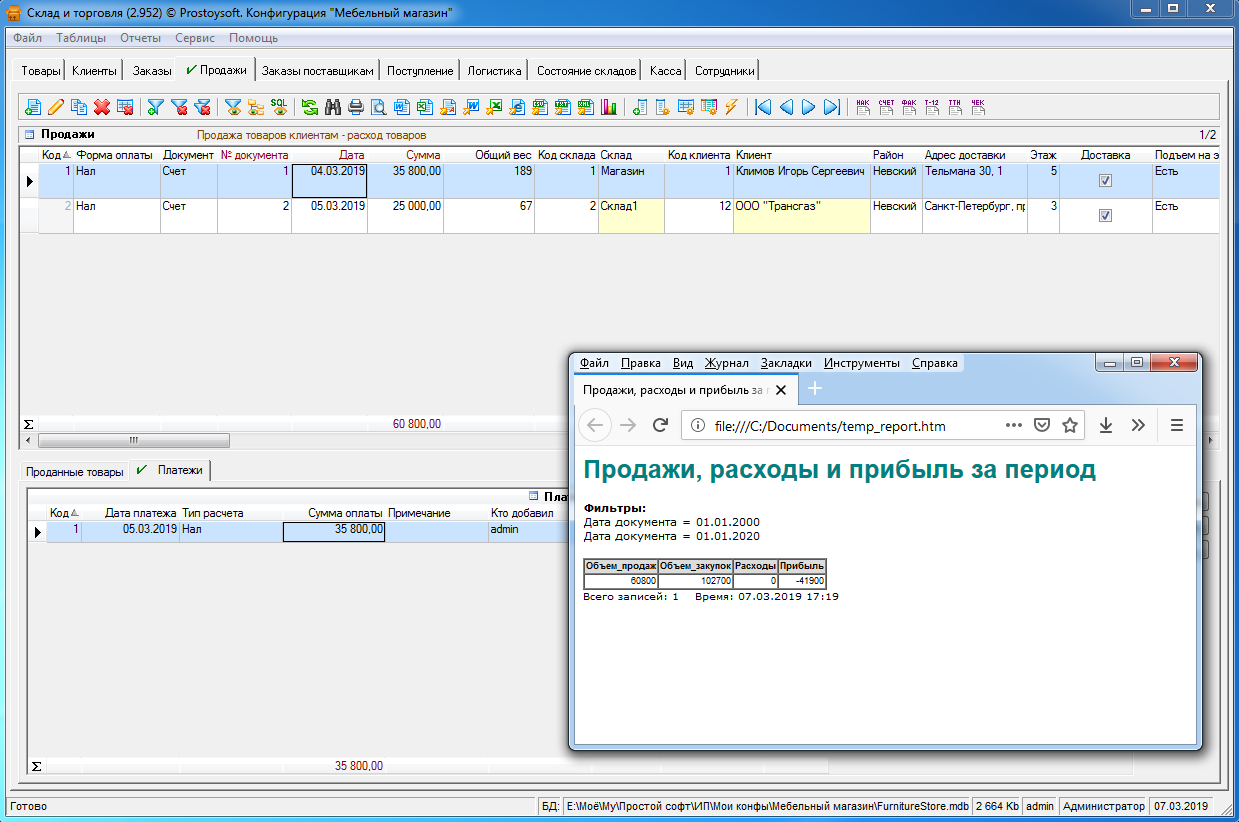Print the ЧЕК document form
This screenshot has height=822, width=1239.
978,107
